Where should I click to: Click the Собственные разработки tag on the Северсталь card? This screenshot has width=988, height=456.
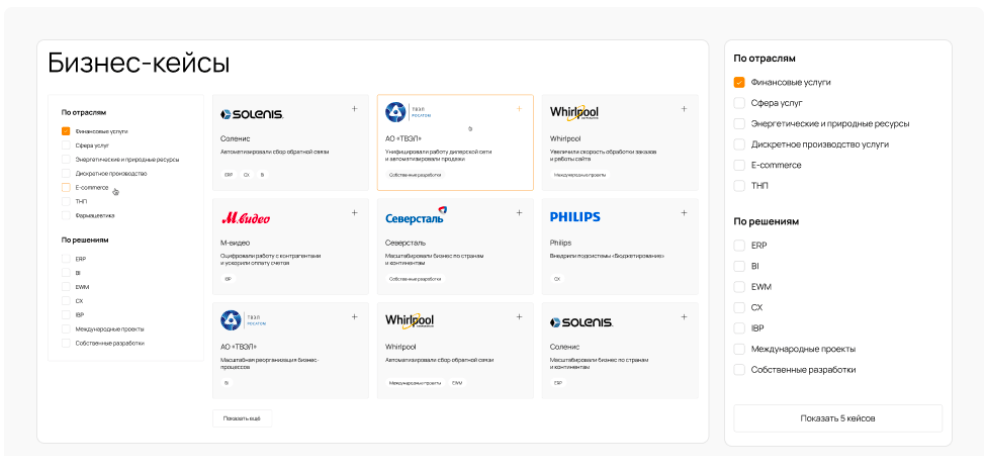415,278
